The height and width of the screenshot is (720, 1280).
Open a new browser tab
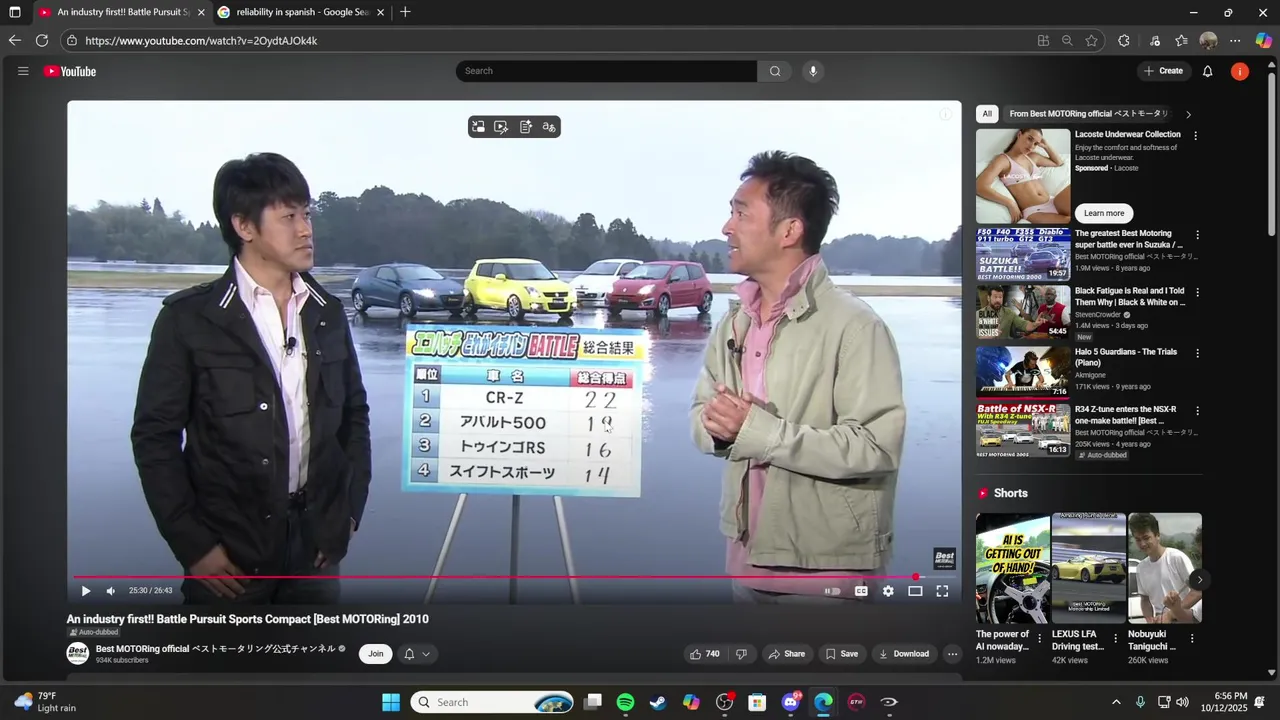[405, 12]
